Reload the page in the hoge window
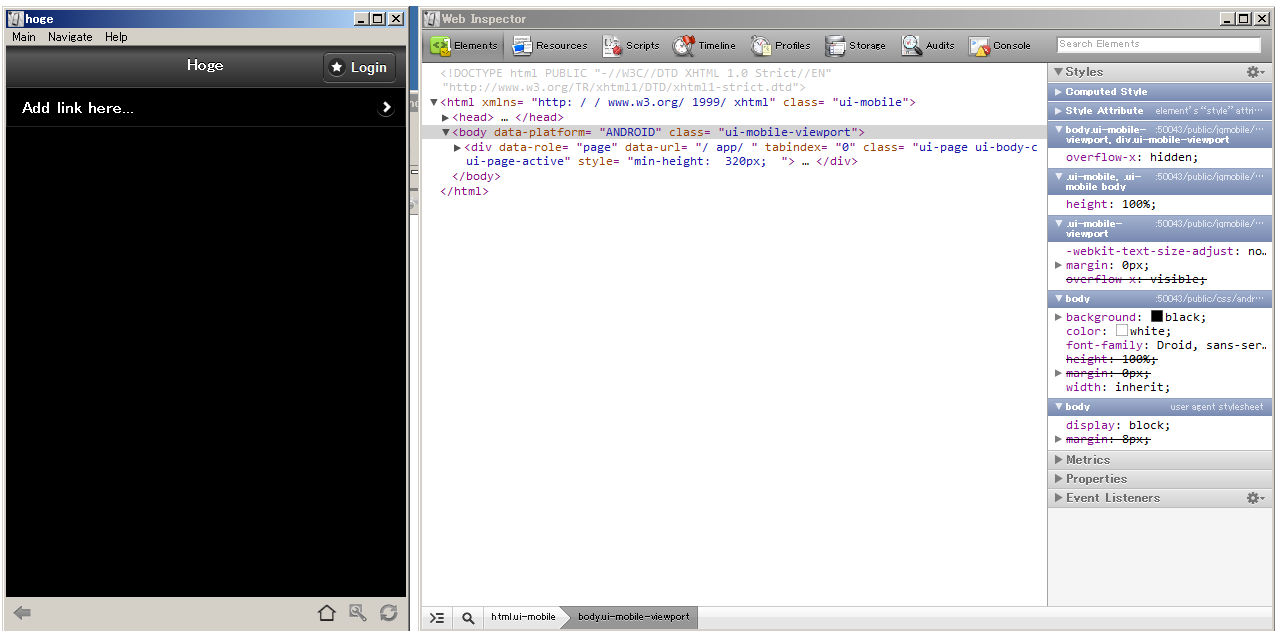The image size is (1275, 631). (388, 613)
